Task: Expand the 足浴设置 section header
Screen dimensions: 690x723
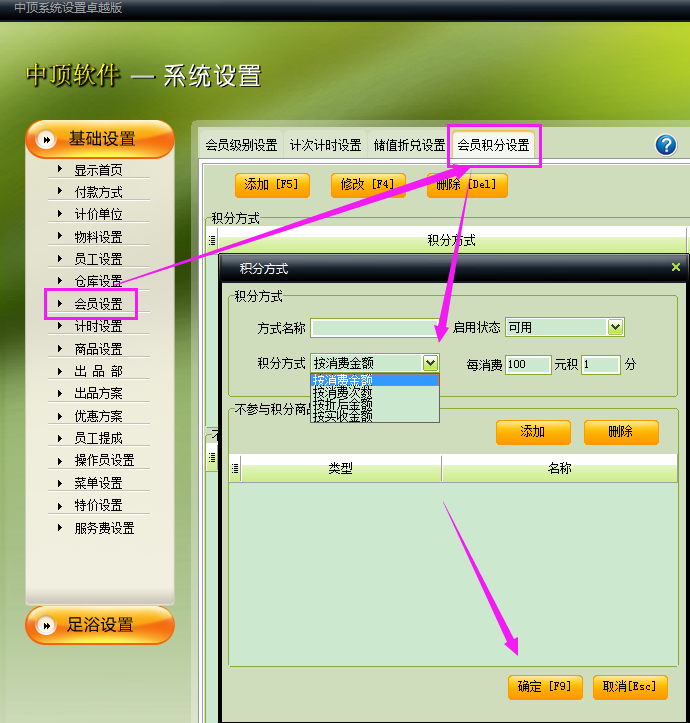Action: tap(100, 625)
